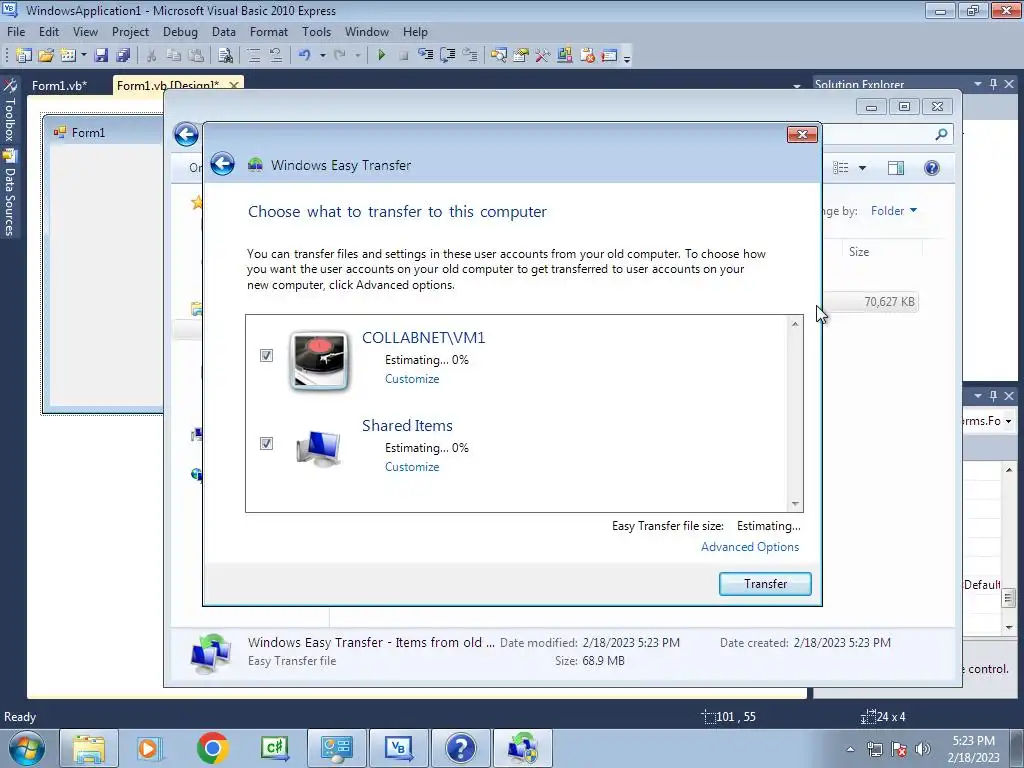Click the COLLABNET\VM1 account name

point(424,338)
